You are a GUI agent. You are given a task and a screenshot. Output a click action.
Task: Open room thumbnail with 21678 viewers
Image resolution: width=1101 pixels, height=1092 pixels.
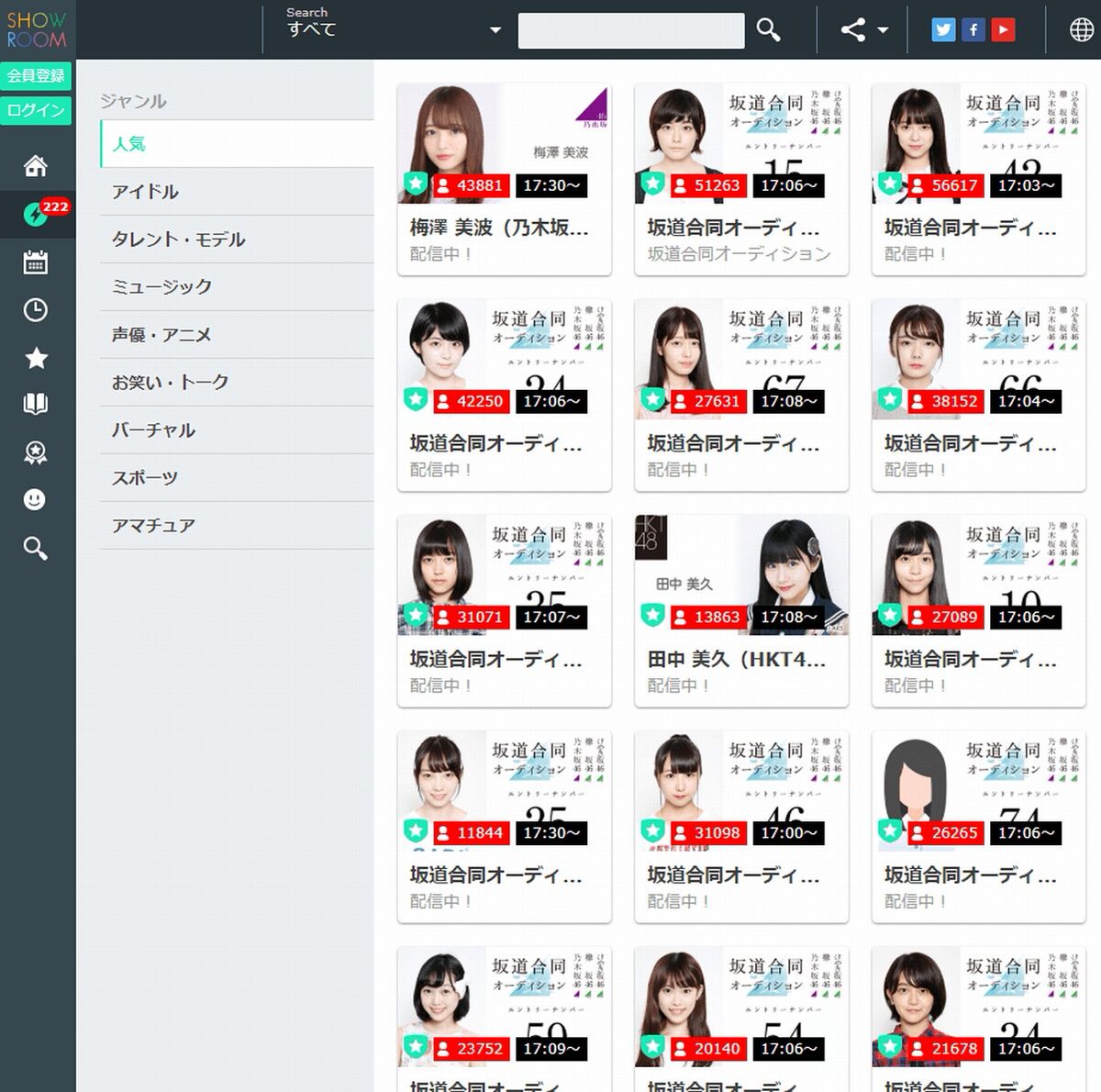coord(979,1006)
